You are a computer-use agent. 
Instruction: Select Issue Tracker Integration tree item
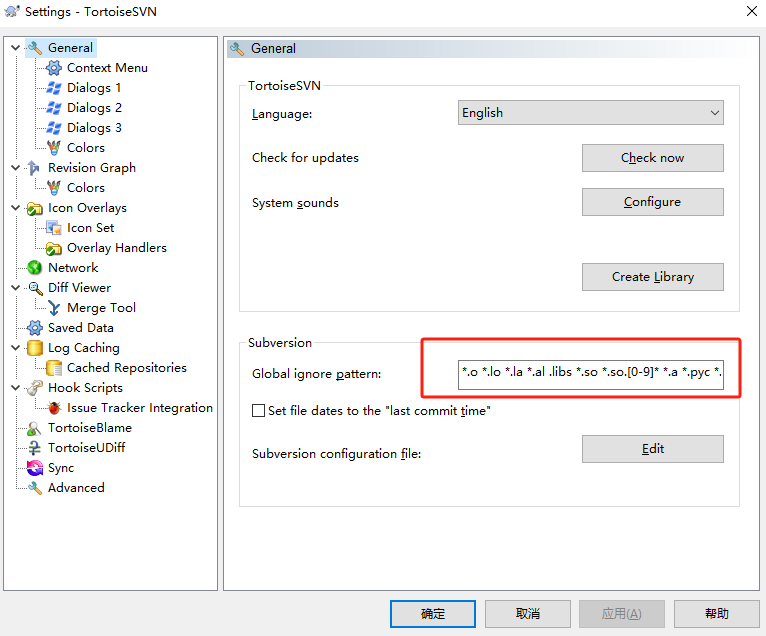(140, 408)
